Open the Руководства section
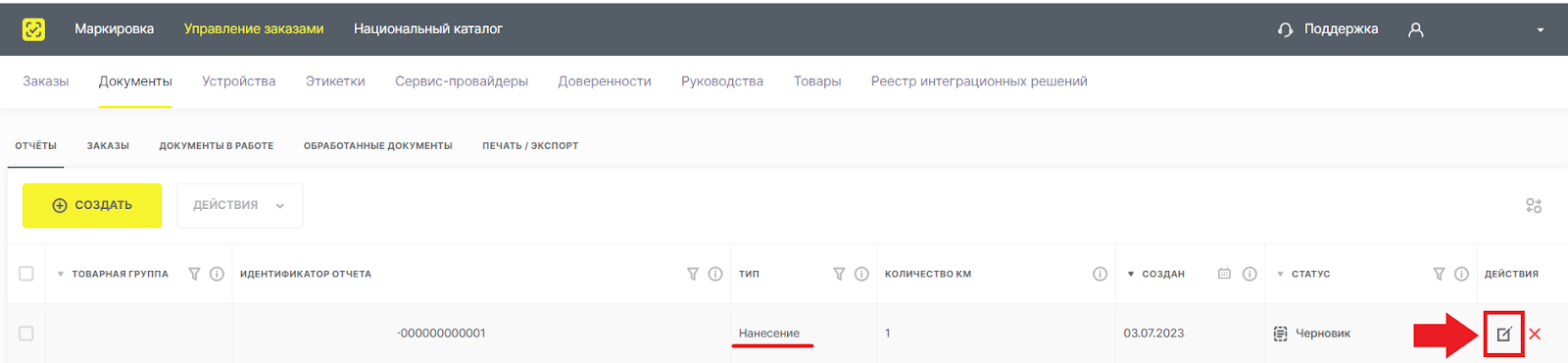Screen dimensions: 1568x363 (722, 81)
